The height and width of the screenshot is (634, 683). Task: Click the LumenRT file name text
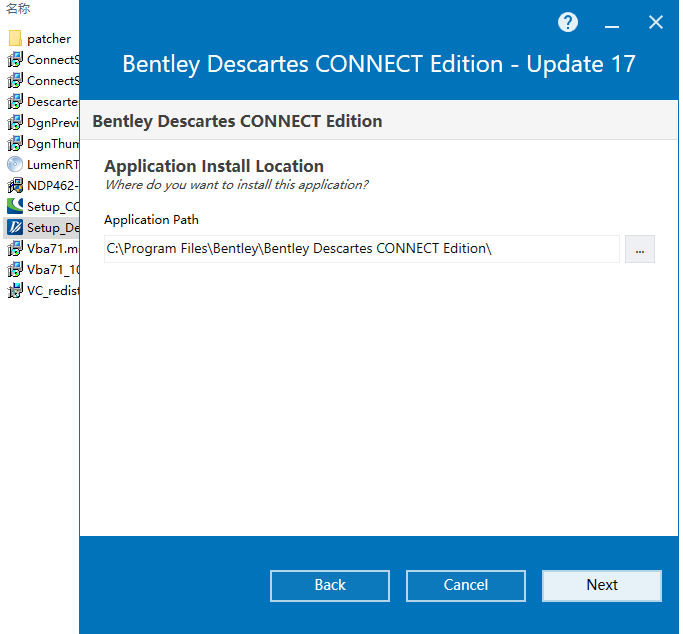53,165
